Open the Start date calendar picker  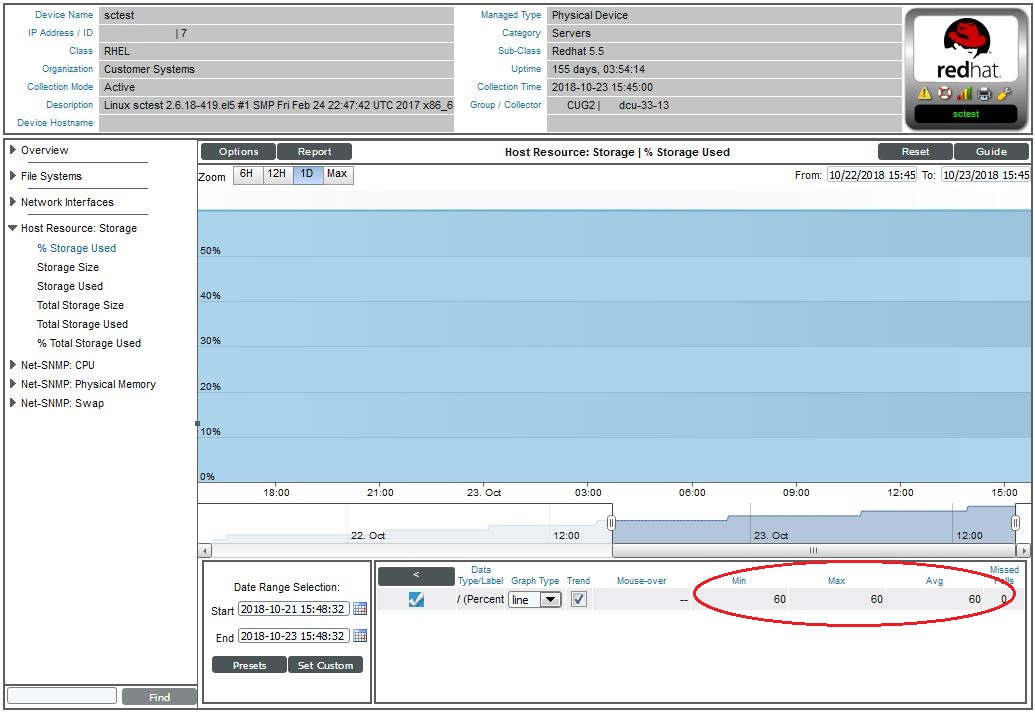[360, 609]
